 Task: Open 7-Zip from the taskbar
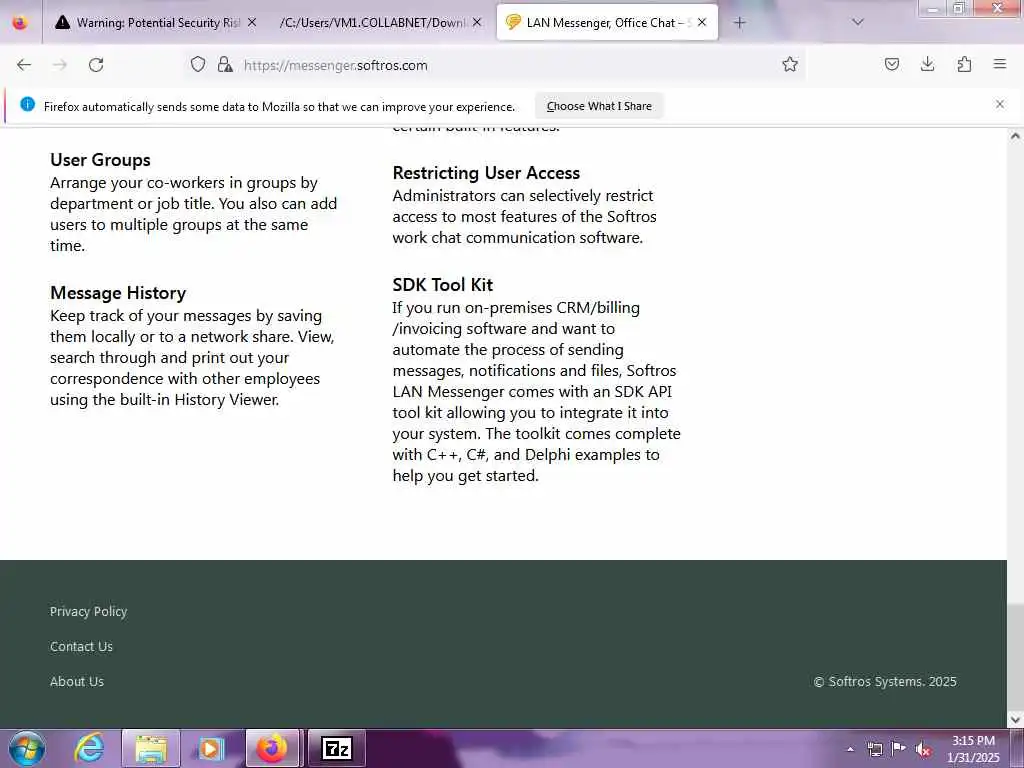pyautogui.click(x=337, y=748)
